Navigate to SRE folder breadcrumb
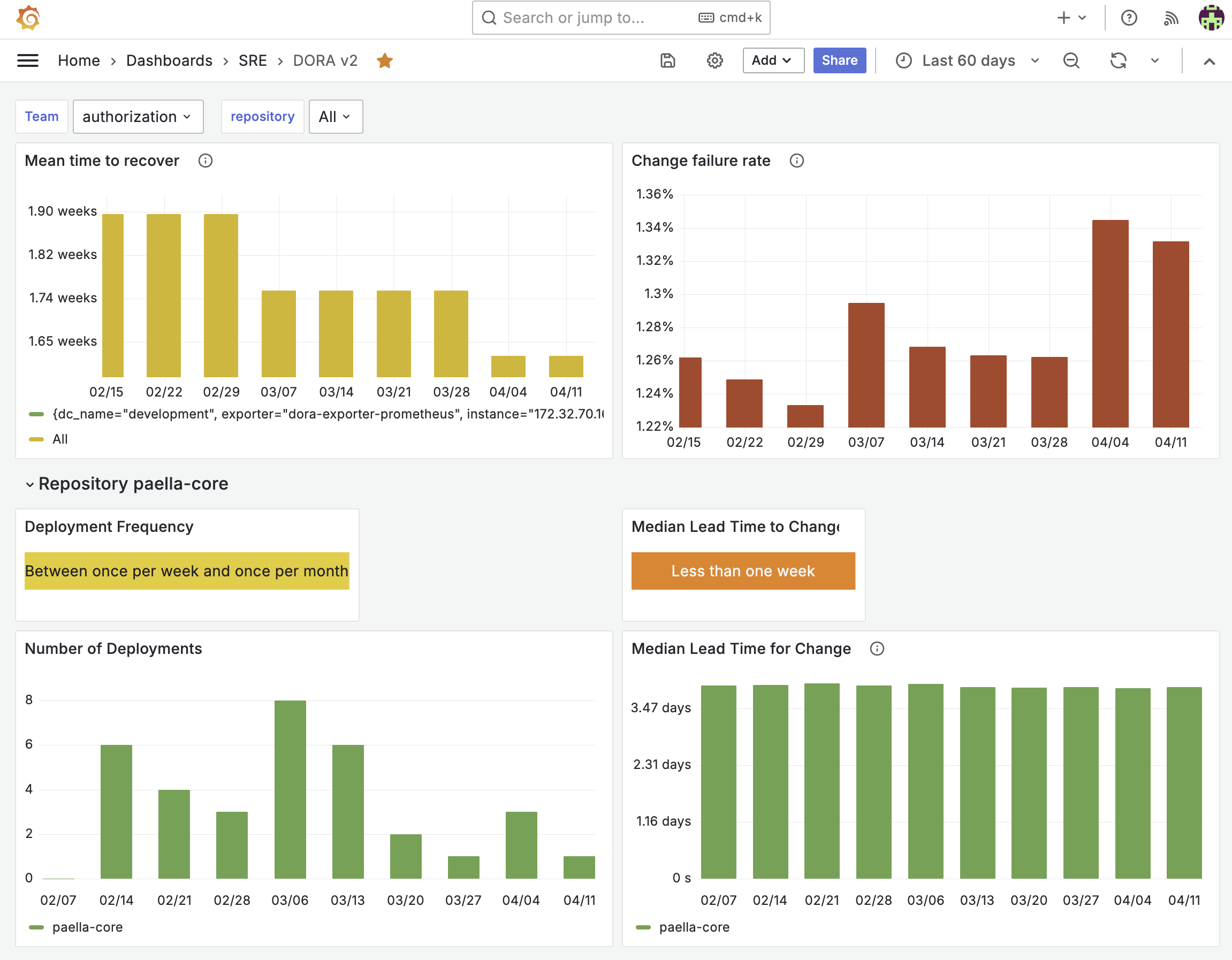Image resolution: width=1232 pixels, height=960 pixels. (252, 60)
